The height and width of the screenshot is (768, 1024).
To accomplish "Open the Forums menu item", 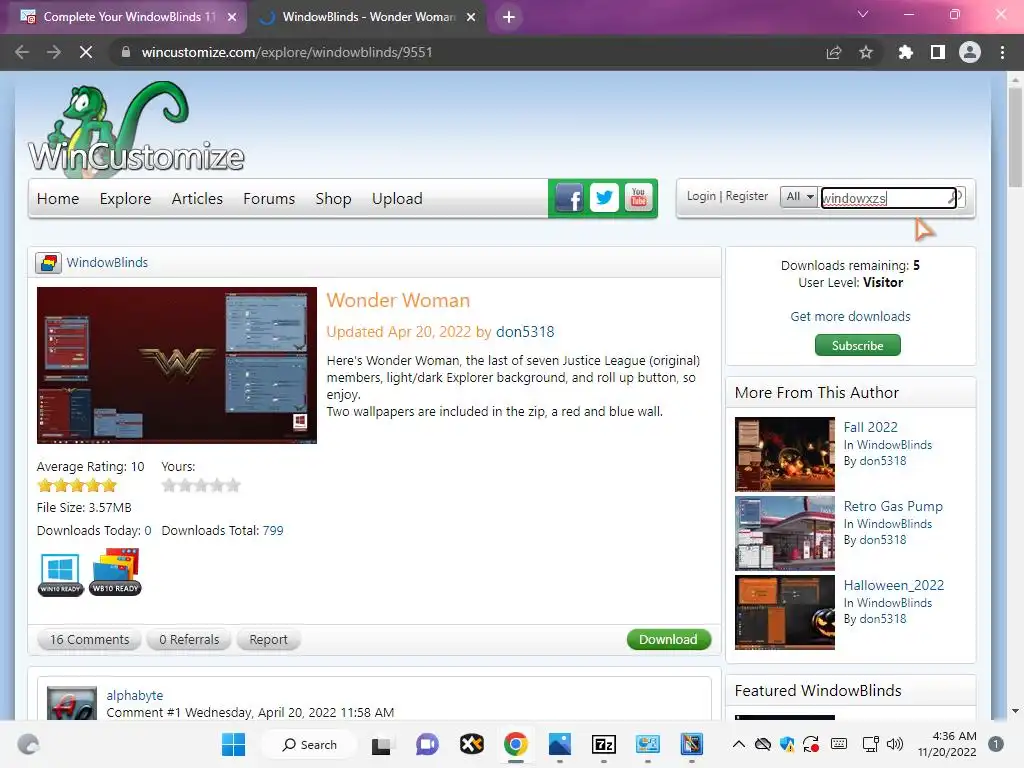I will (269, 199).
